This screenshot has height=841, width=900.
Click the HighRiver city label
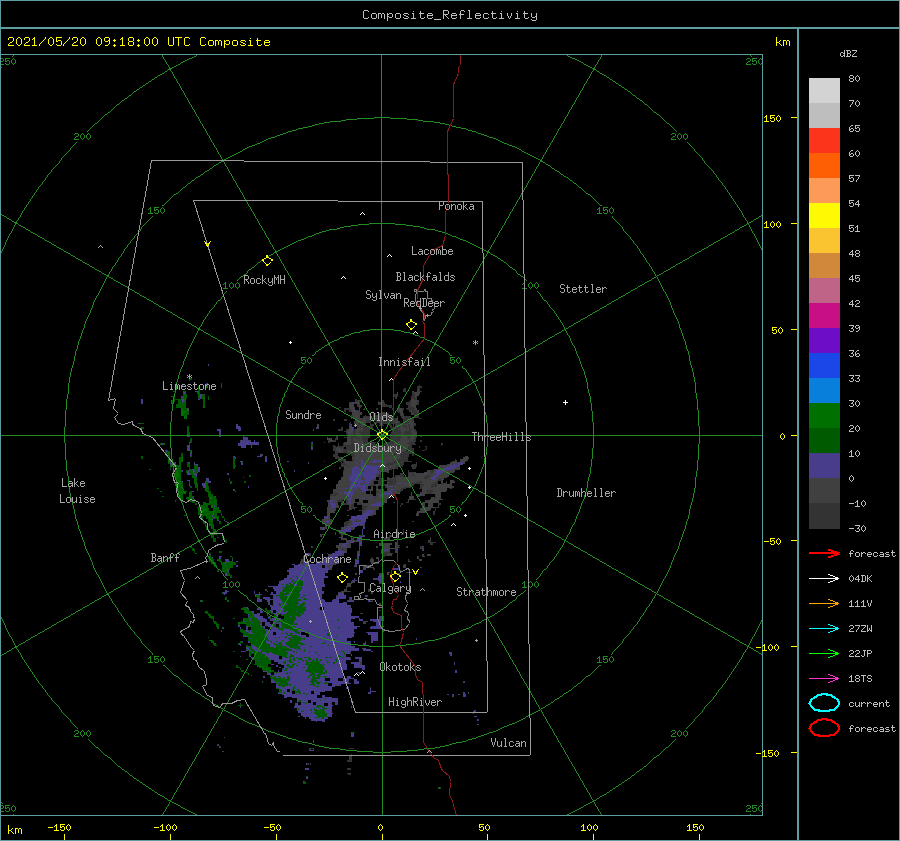point(415,702)
